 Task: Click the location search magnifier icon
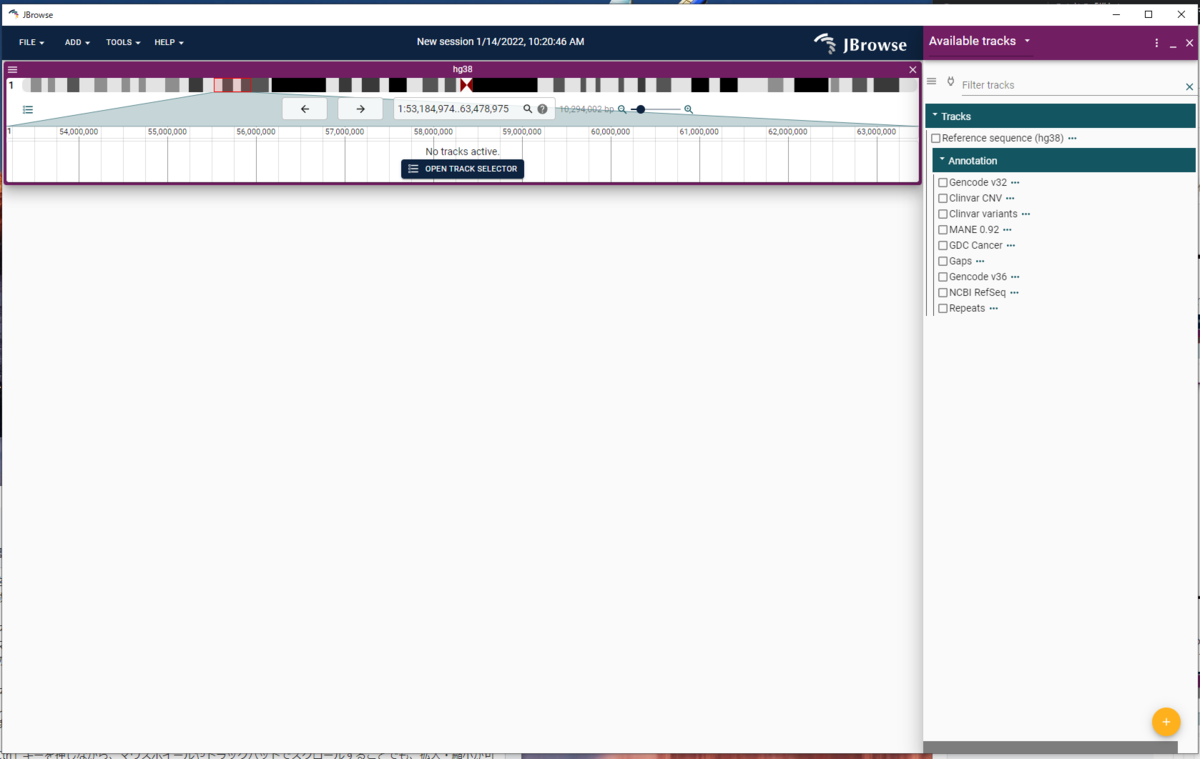coord(528,109)
